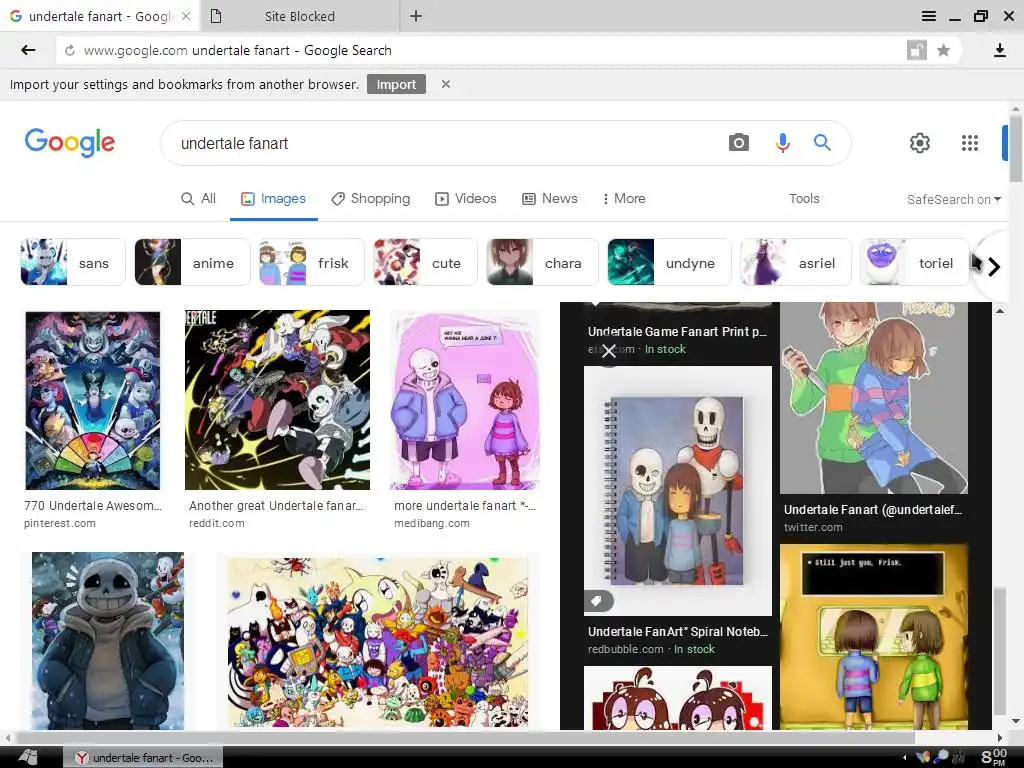1024x768 pixels.
Task: Open the Tools filter options
Action: tap(804, 199)
